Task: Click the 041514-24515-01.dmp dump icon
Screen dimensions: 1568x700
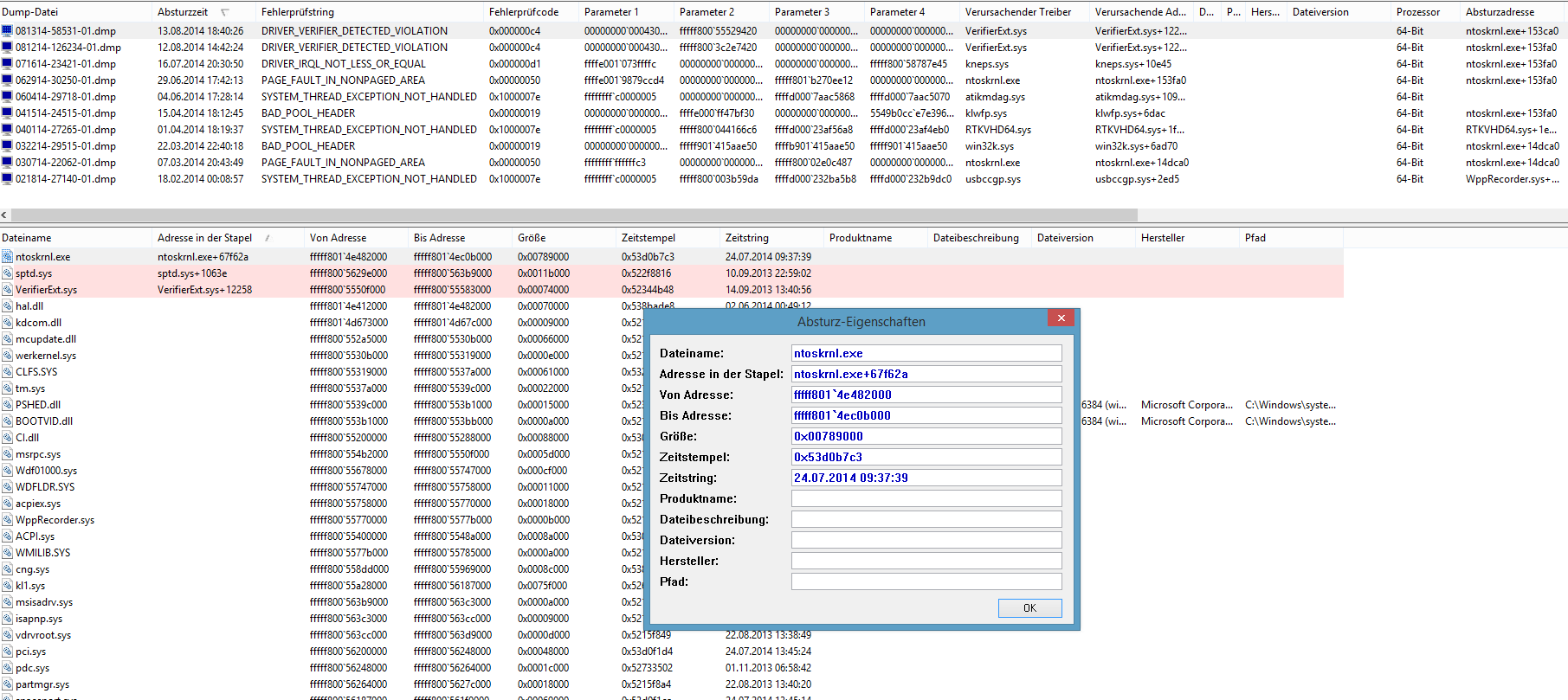Action: click(7, 112)
